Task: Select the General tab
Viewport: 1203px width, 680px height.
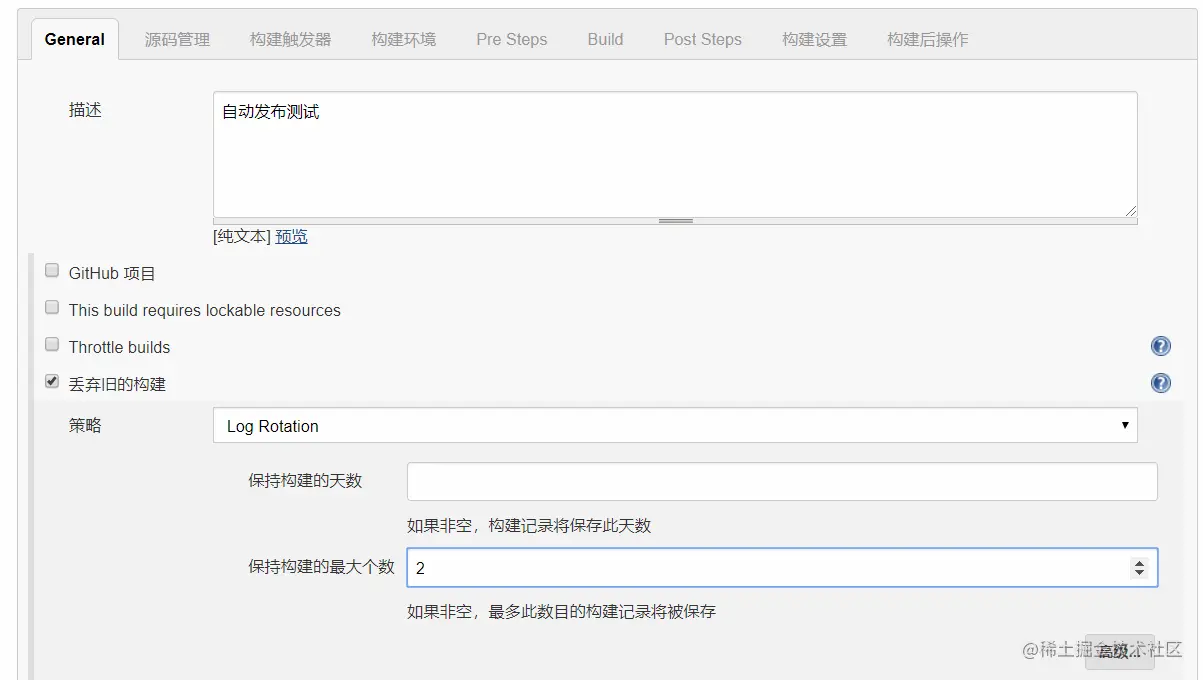Action: click(x=75, y=40)
